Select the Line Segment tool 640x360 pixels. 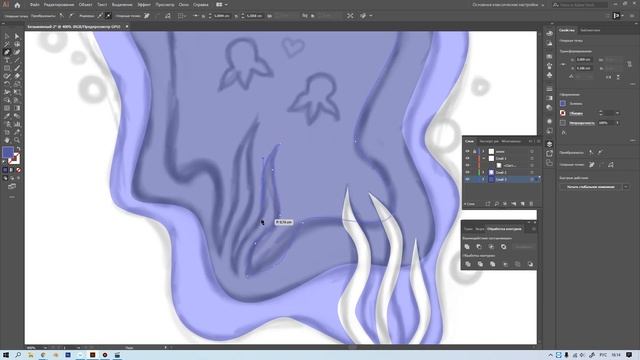tap(17, 60)
